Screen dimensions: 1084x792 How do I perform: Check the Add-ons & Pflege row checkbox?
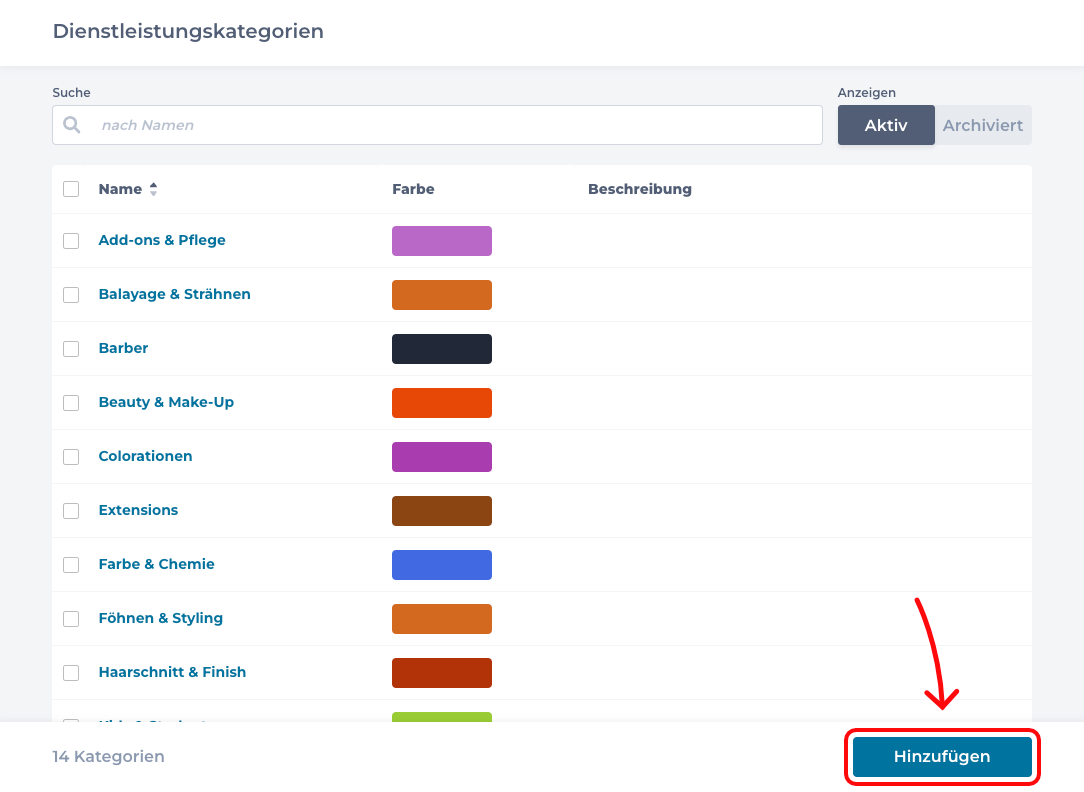(x=71, y=241)
